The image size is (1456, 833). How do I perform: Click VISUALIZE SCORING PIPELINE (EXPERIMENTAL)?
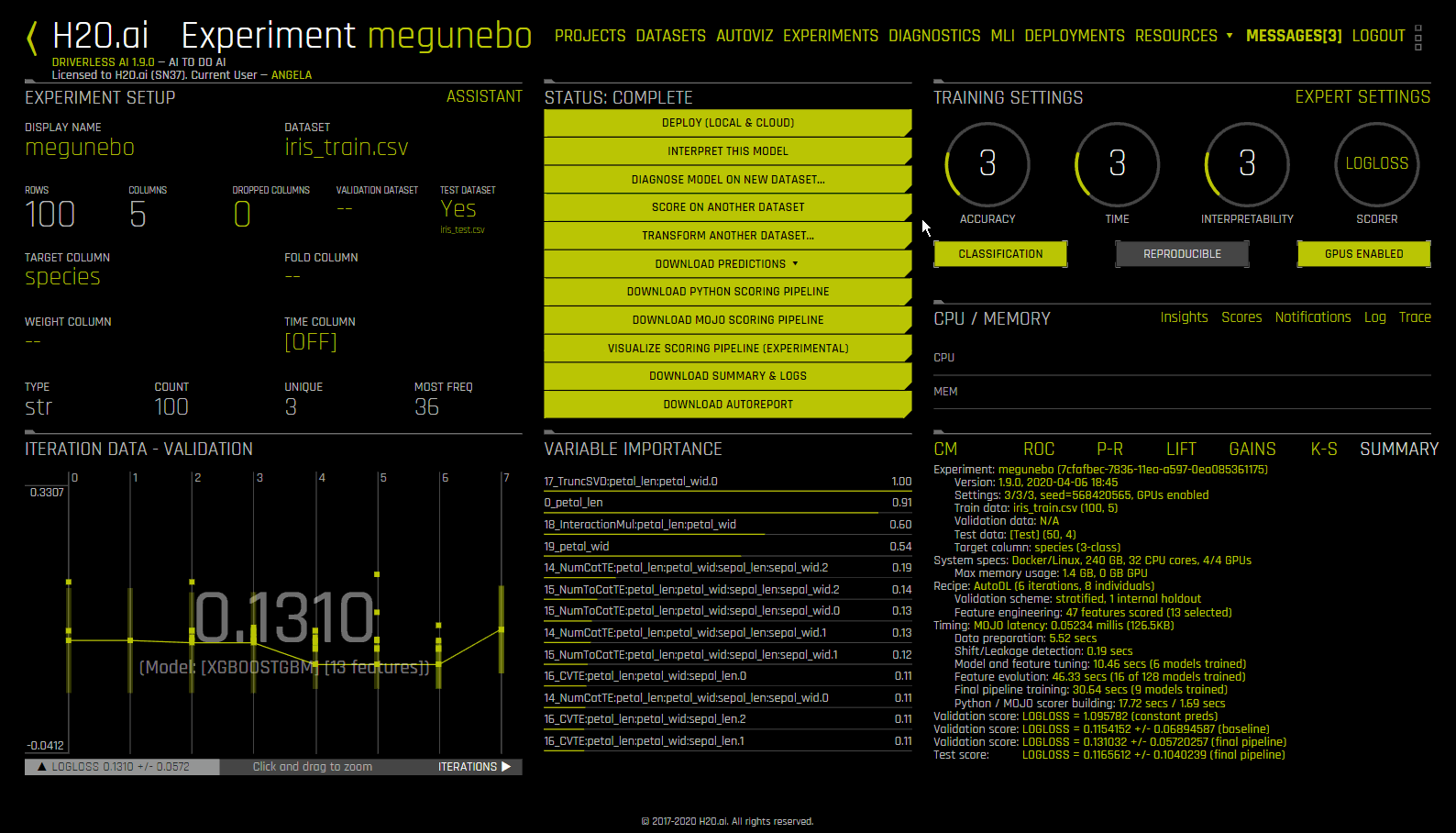coord(728,349)
